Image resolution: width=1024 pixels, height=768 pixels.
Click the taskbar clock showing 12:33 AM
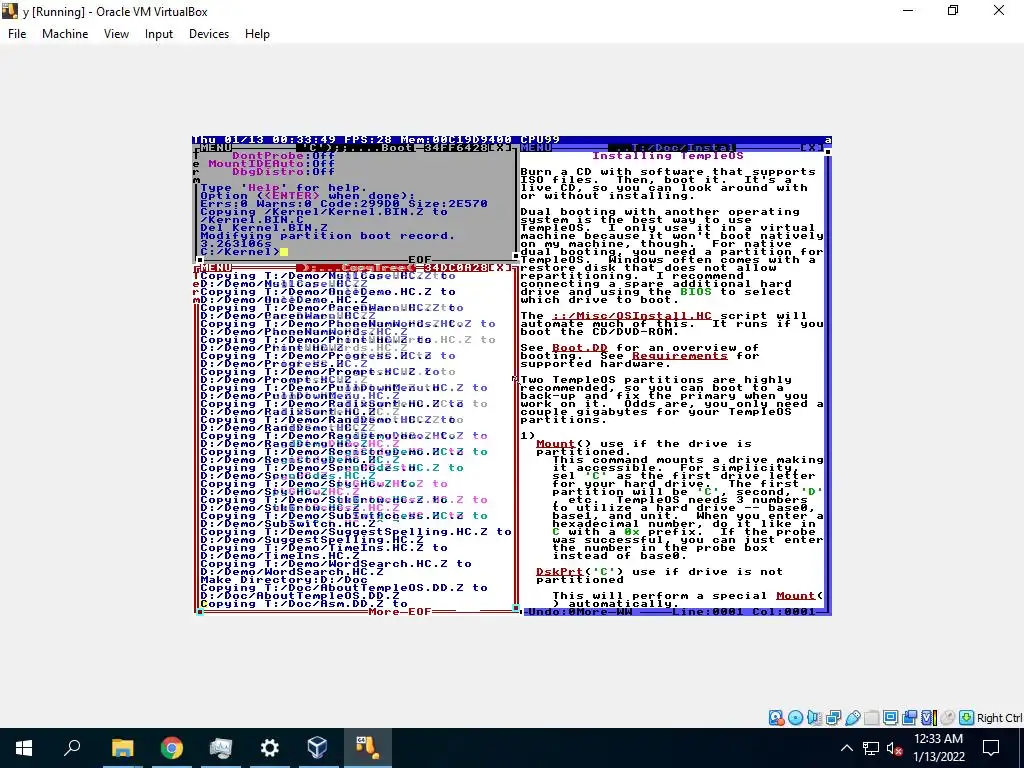(938, 748)
